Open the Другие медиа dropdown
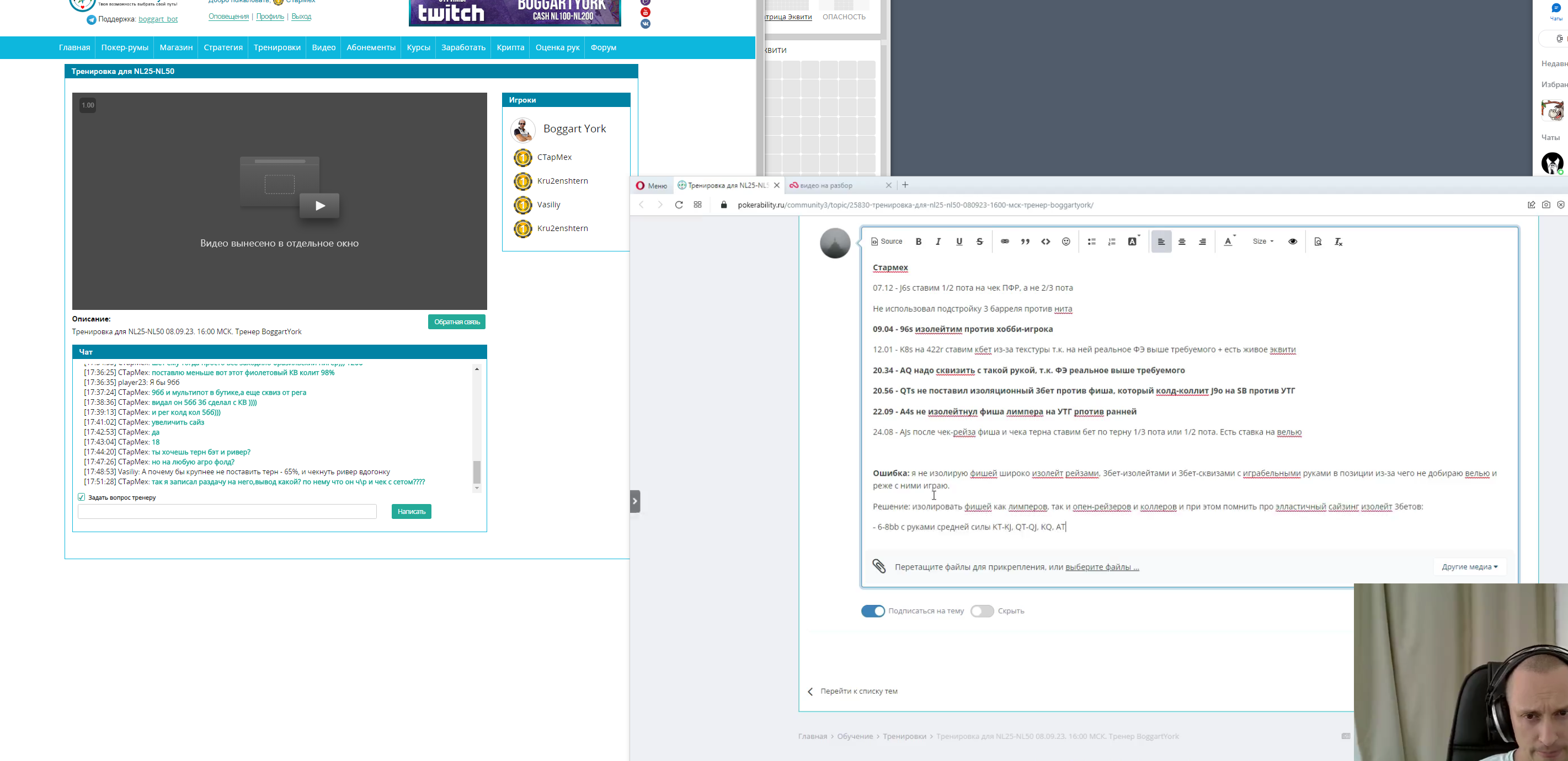1568x761 pixels. pyautogui.click(x=1469, y=567)
